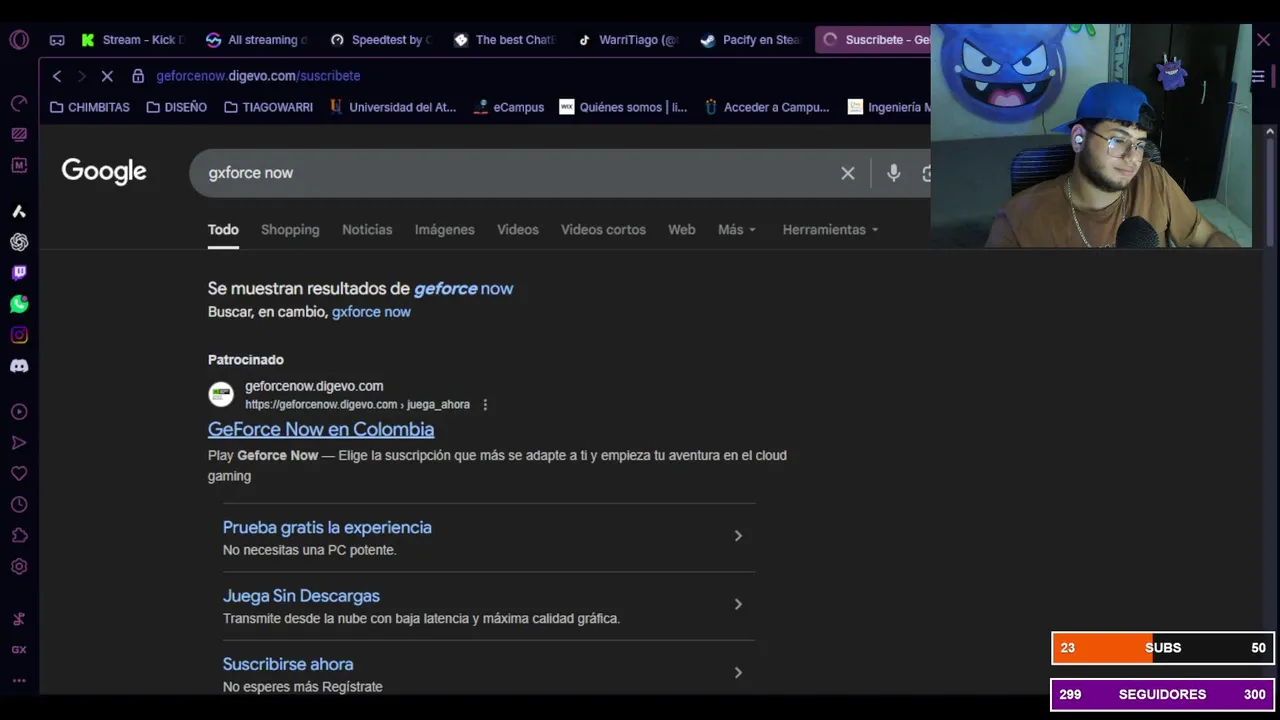Click the SUBS goal progress bar
Viewport: 1280px width, 720px height.
click(x=1163, y=648)
